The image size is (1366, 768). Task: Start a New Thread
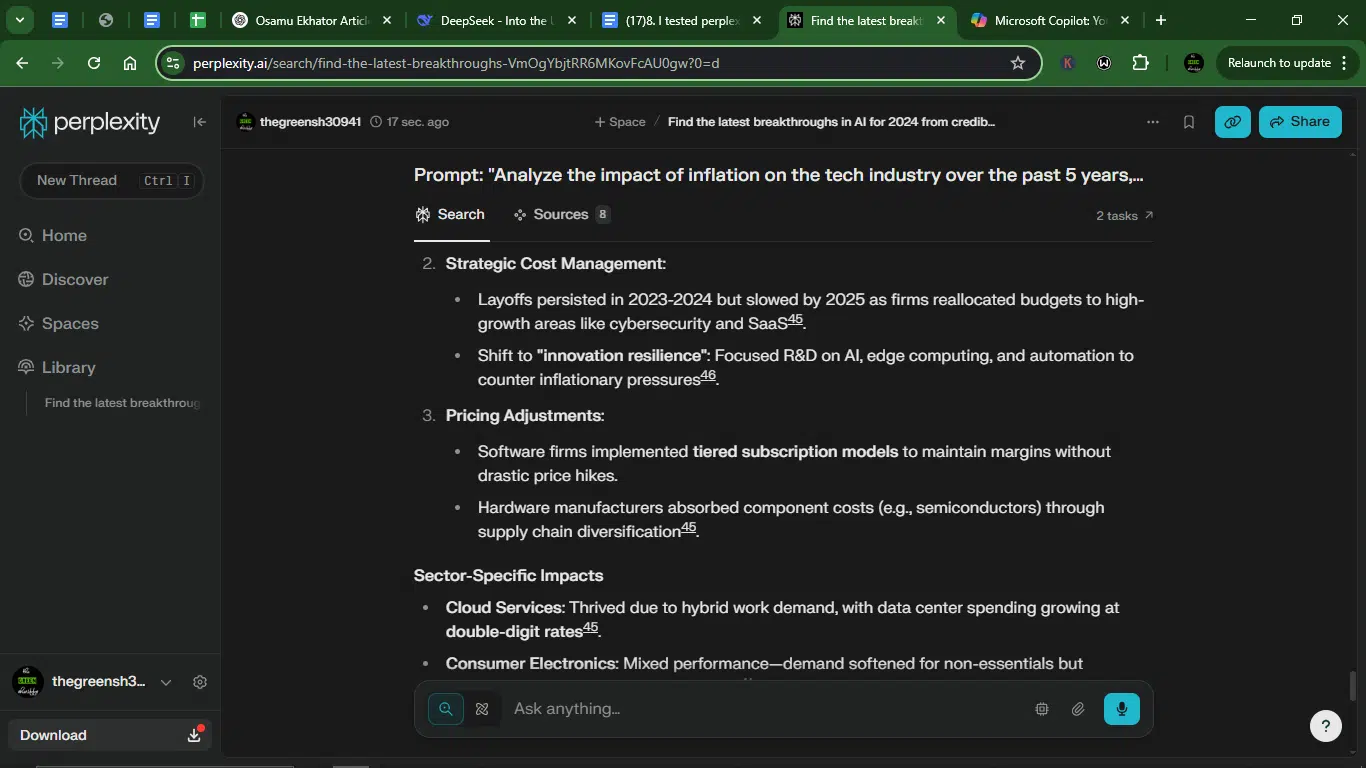pos(112,181)
